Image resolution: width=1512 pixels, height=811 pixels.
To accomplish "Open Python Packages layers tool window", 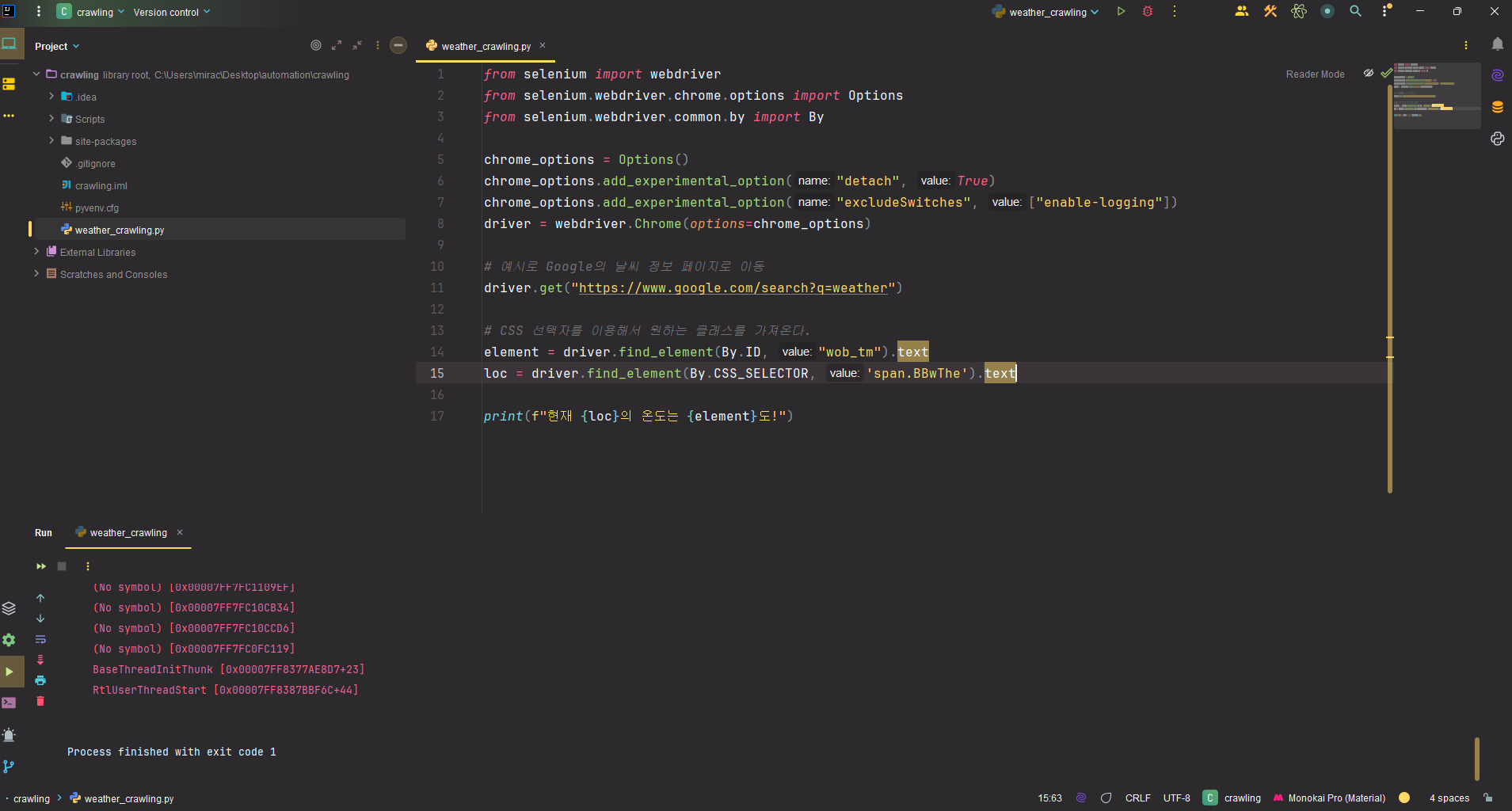I will (9, 608).
